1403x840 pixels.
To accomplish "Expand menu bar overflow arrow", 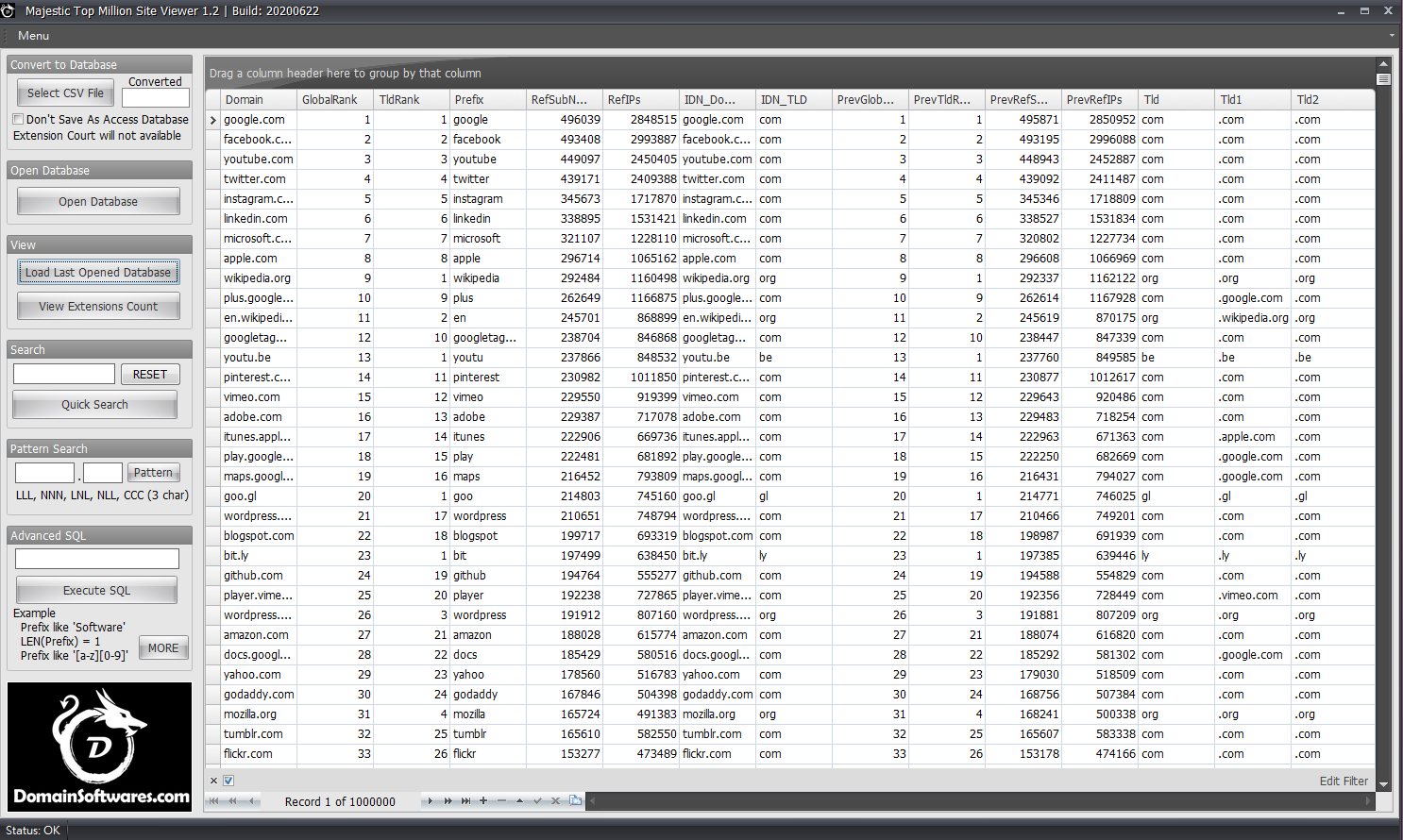I will pyautogui.click(x=1392, y=36).
